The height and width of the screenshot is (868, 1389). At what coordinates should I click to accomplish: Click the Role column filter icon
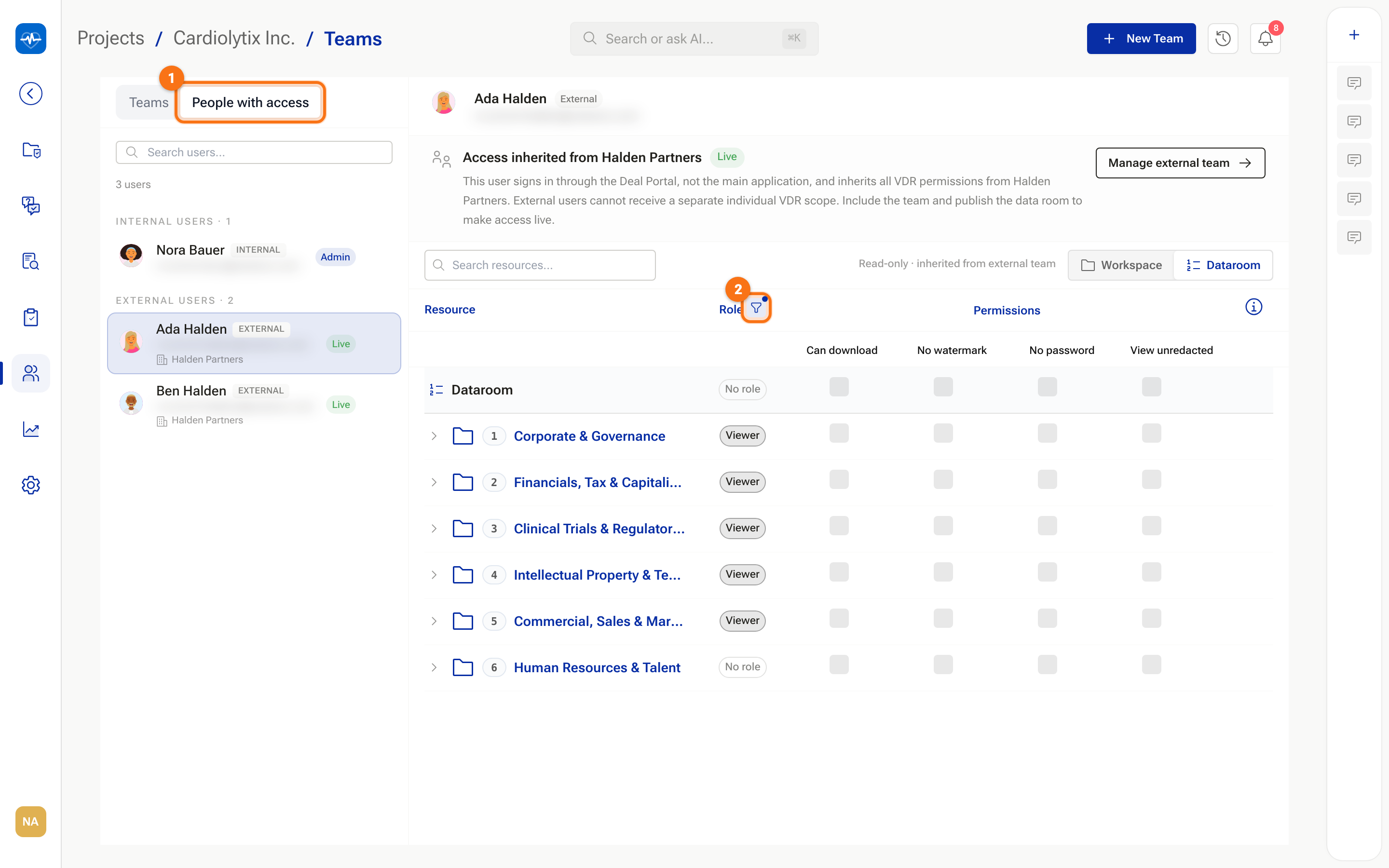pyautogui.click(x=757, y=308)
